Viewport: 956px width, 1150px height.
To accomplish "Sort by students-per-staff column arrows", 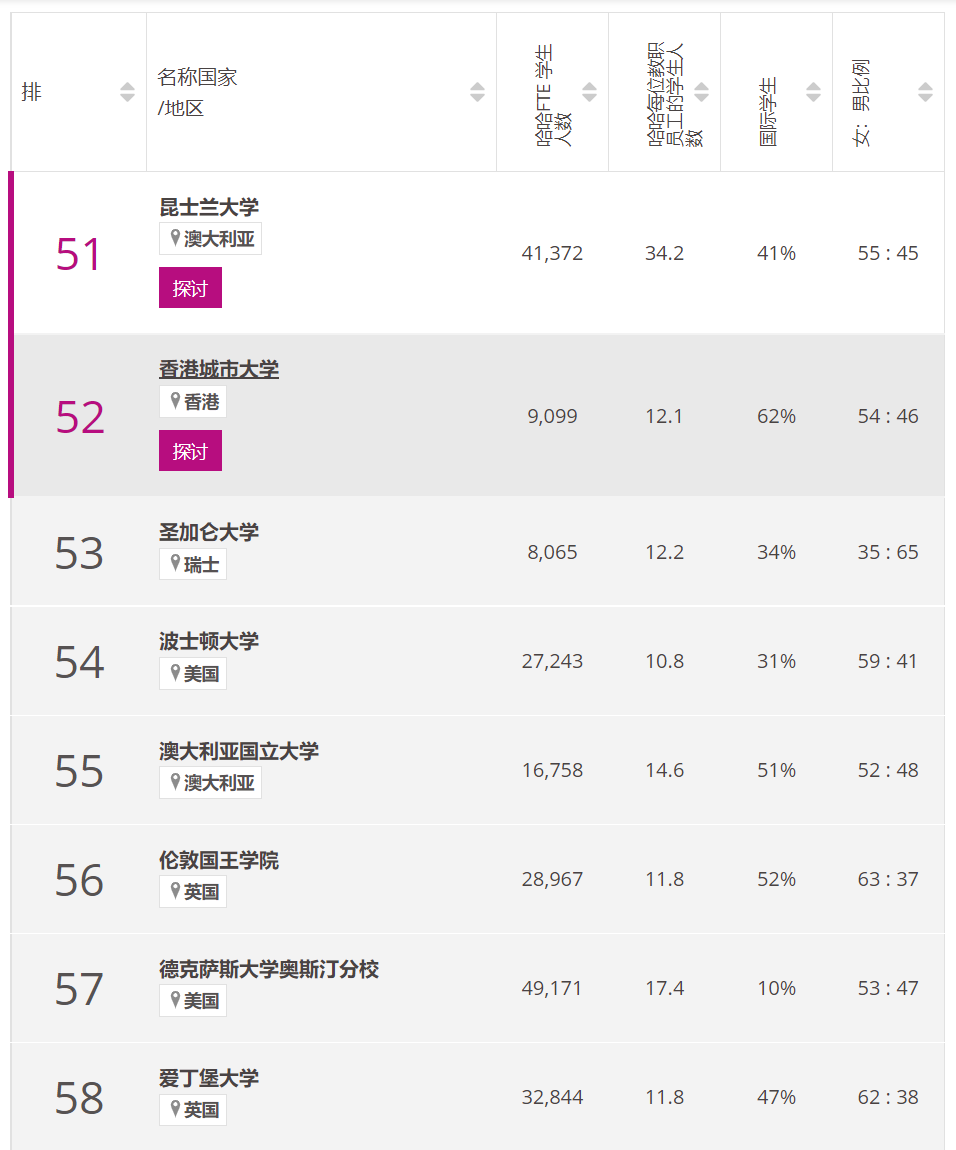I will [x=701, y=92].
